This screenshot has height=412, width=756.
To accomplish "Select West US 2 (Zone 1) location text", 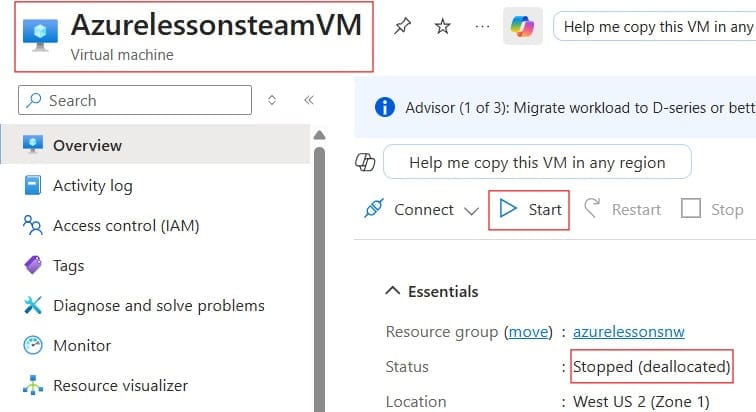I will coord(641,401).
